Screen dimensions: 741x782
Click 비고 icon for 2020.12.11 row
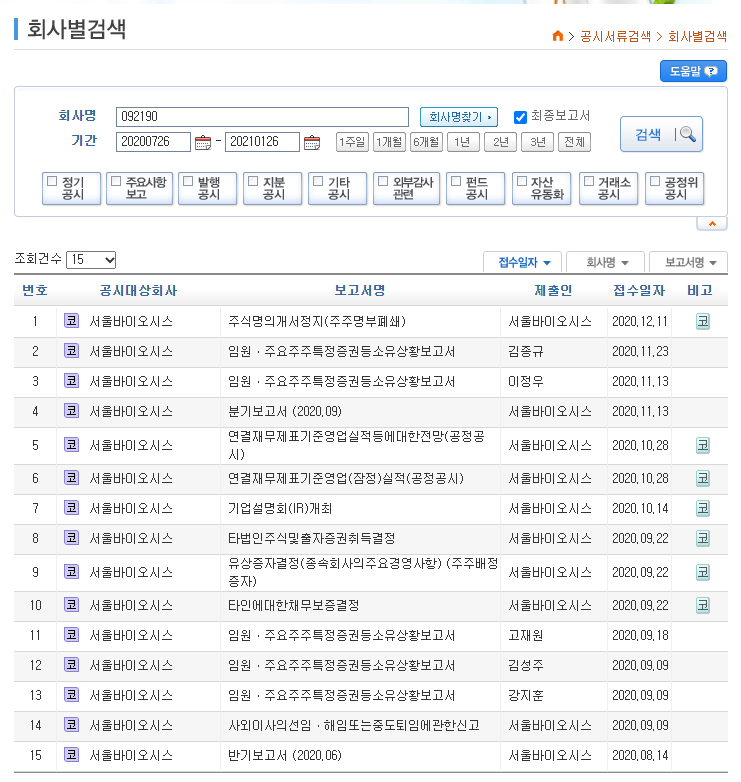703,322
